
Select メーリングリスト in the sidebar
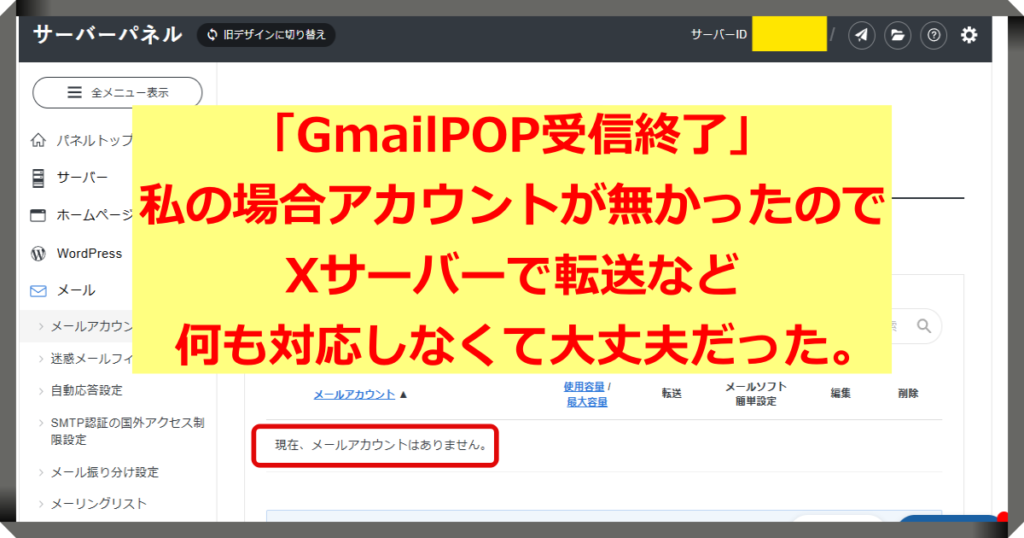pos(99,503)
